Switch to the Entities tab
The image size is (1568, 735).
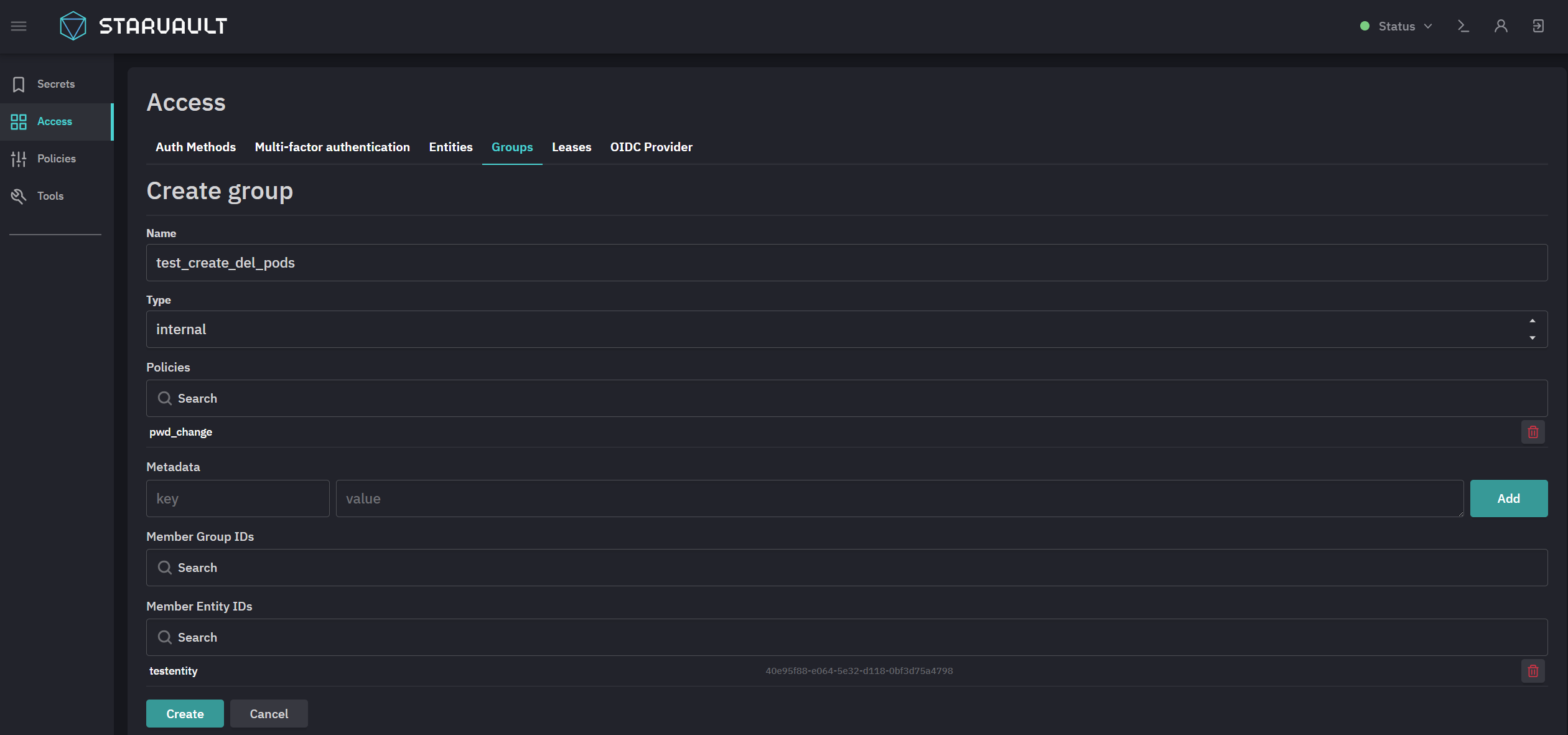pyautogui.click(x=450, y=147)
